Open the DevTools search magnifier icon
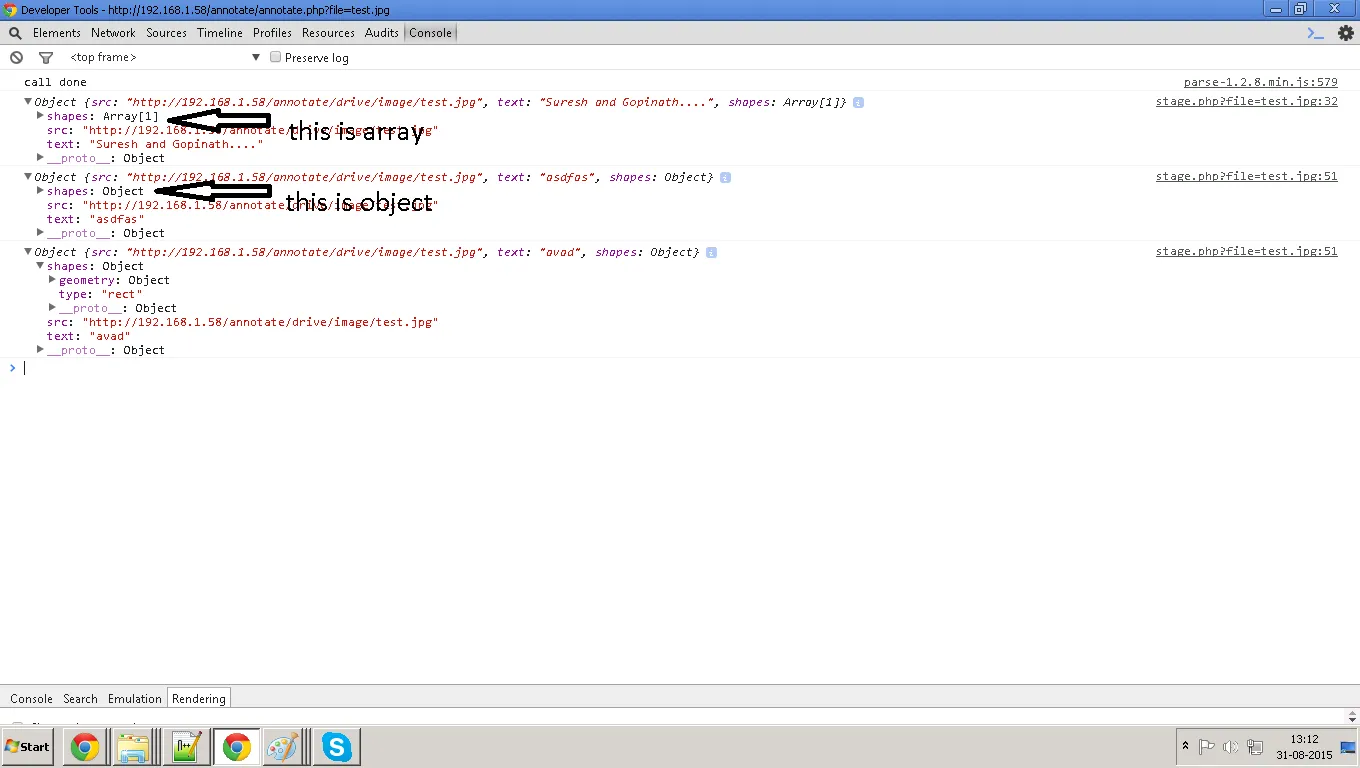The image size is (1360, 768). 15,33
